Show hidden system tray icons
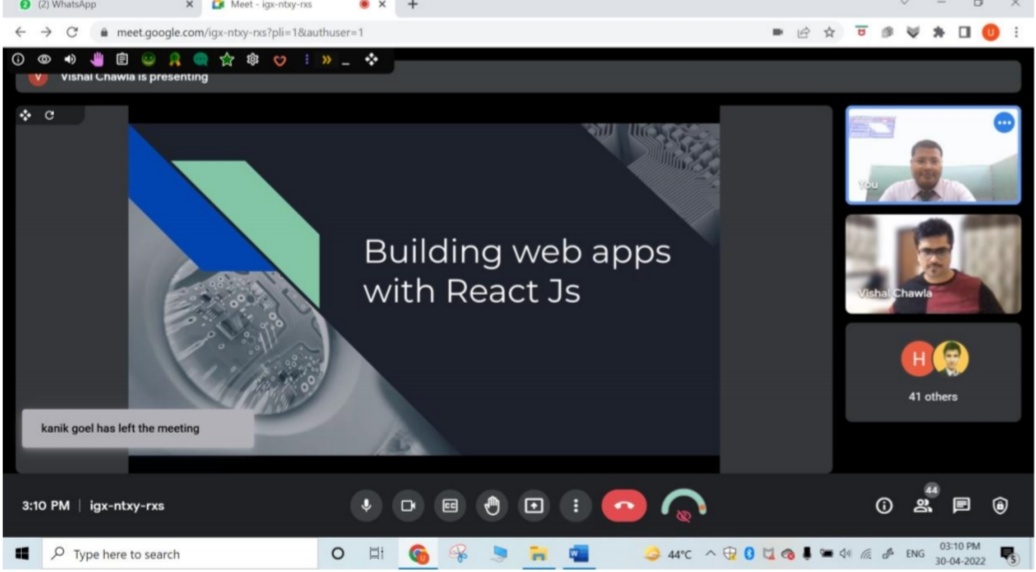Viewport: 1036px width, 572px height. click(x=710, y=554)
